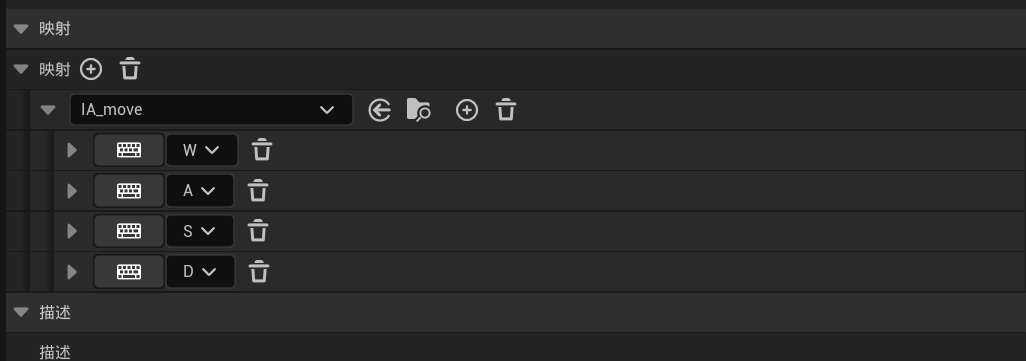1026x361 pixels.
Task: Expand the S key mapping row
Action: click(x=72, y=232)
